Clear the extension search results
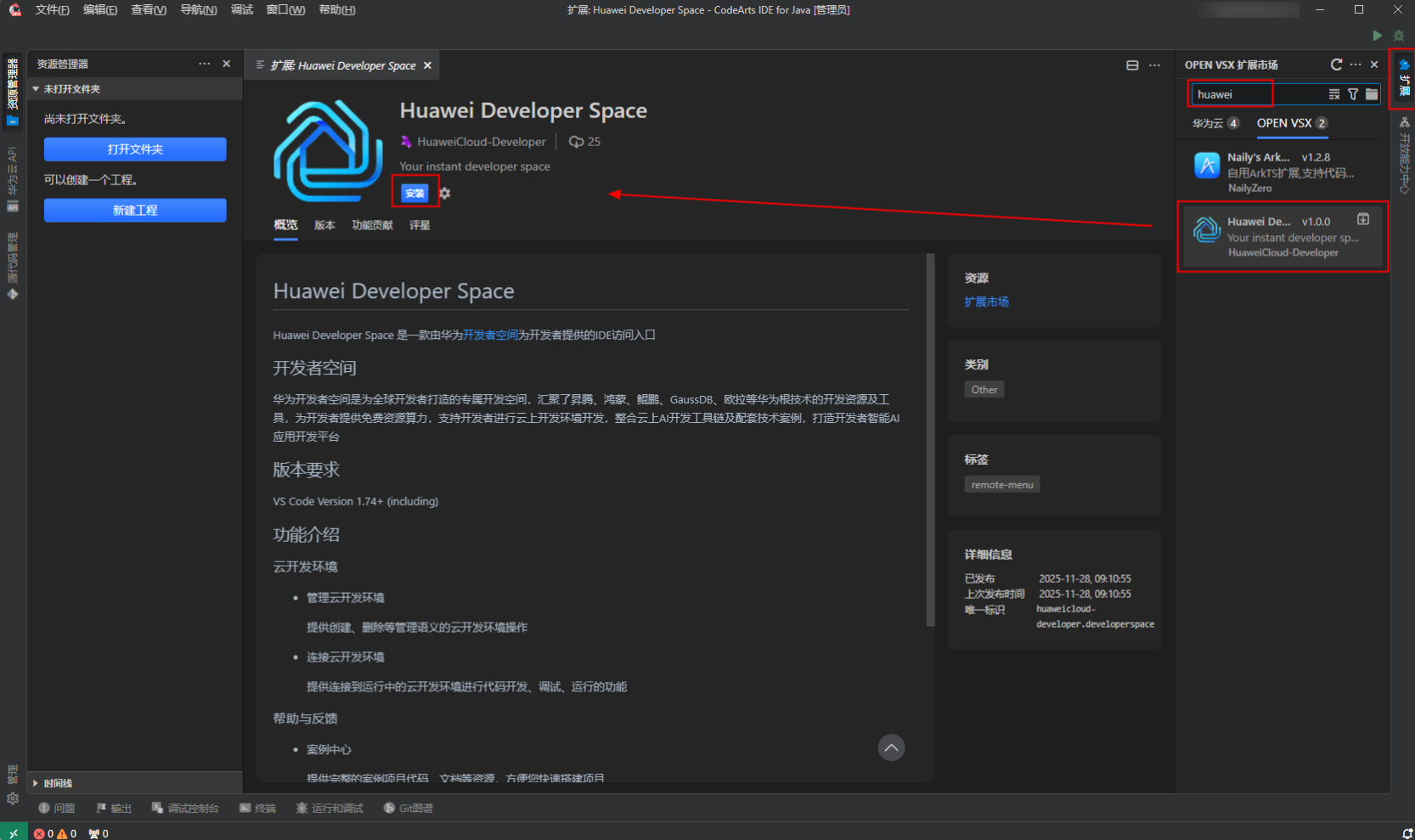Screen dimensions: 1415x840 coord(1334,94)
